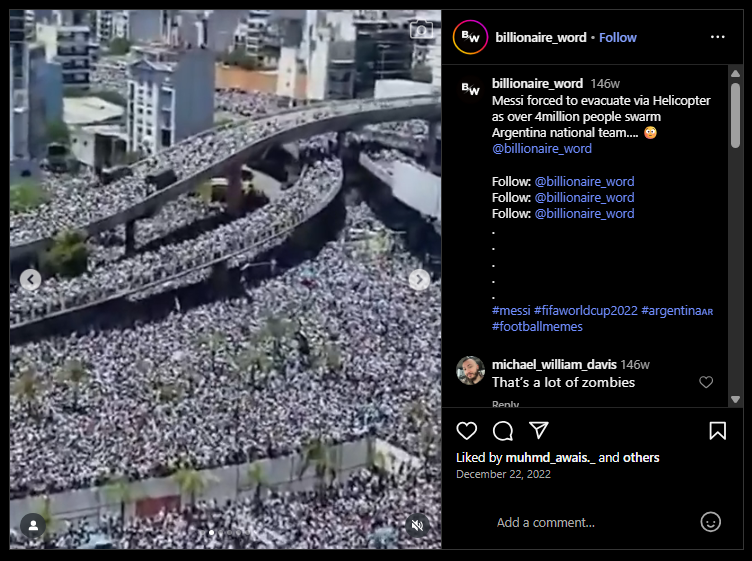Unmute the video sound
Image resolution: width=752 pixels, height=561 pixels.
click(x=417, y=526)
